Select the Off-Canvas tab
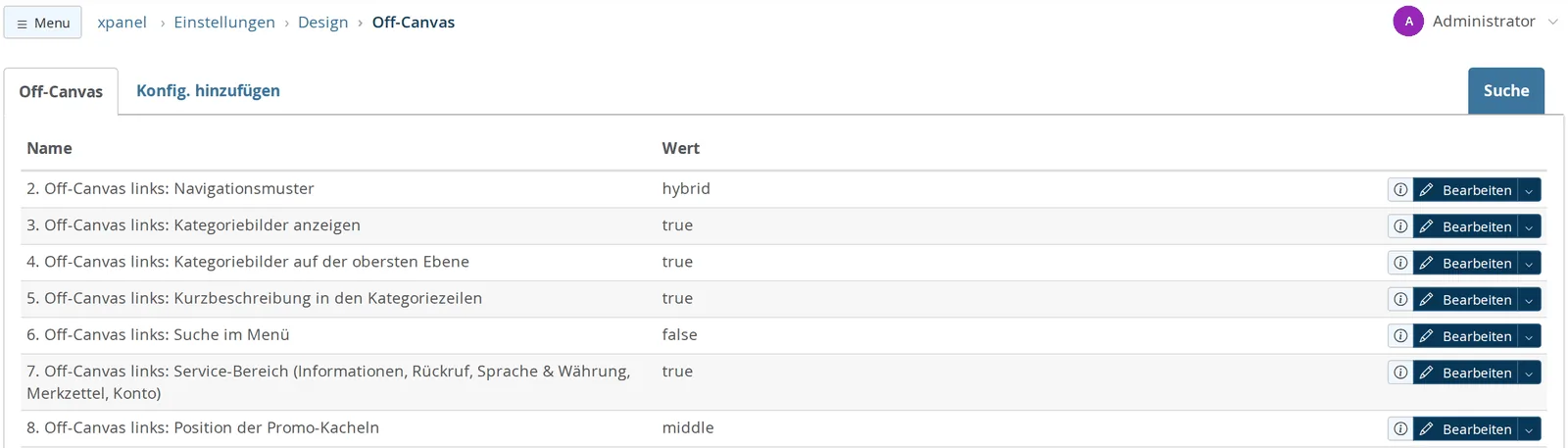1568x448 pixels. coord(61,91)
